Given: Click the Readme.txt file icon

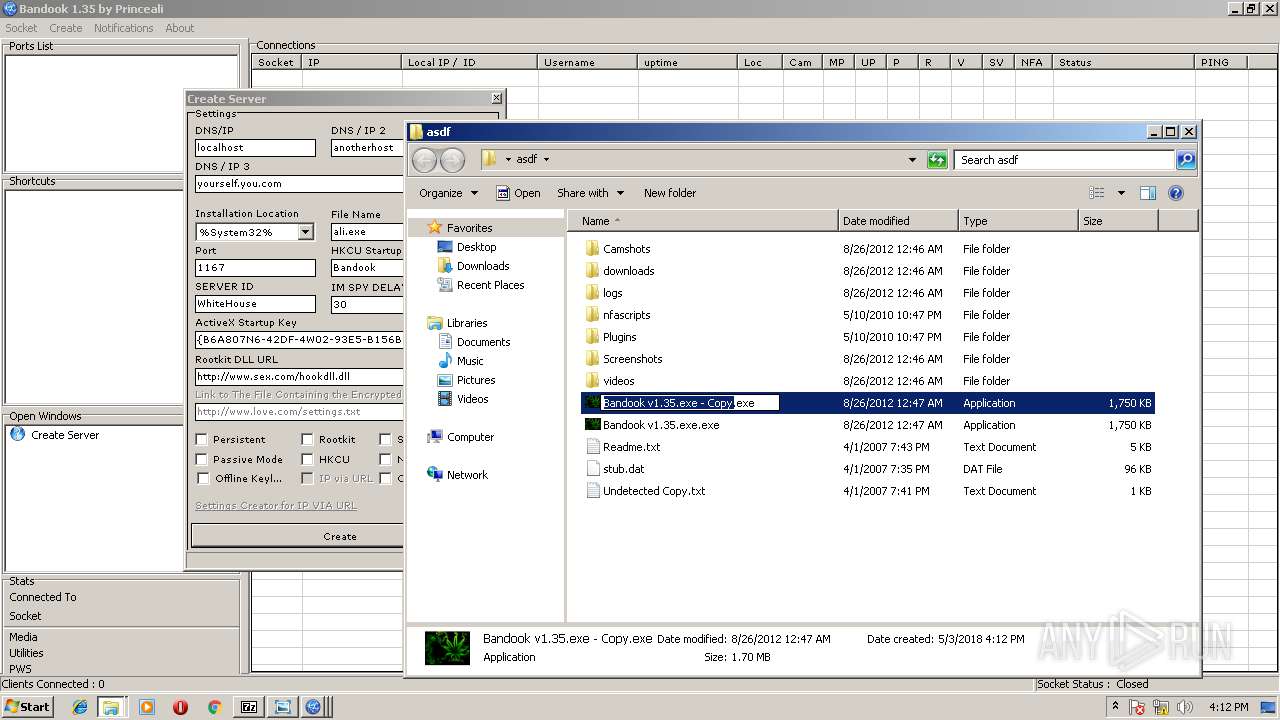Looking at the screenshot, I should 592,447.
